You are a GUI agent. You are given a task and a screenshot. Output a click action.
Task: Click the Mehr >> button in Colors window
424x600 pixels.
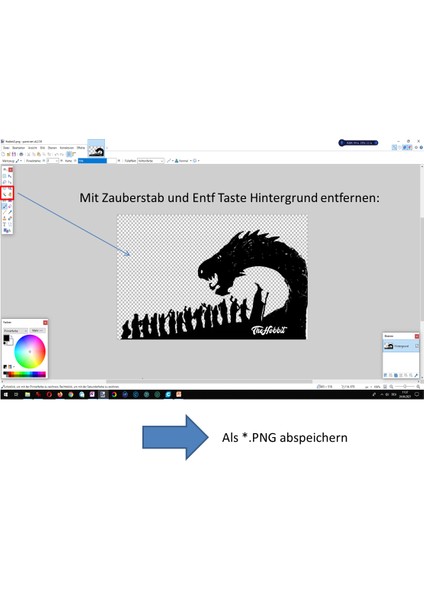point(38,331)
